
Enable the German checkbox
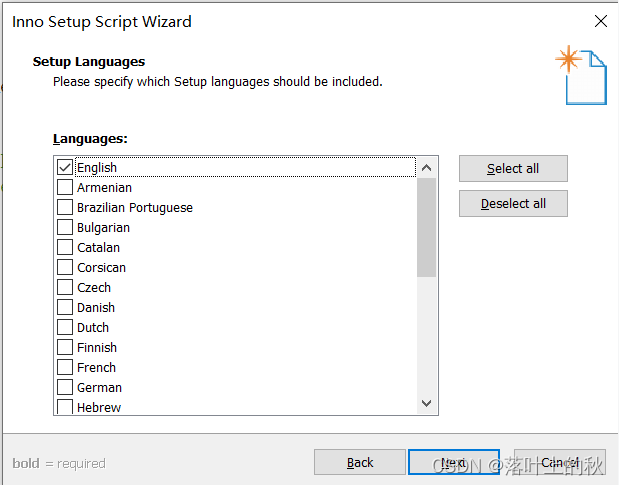click(65, 387)
